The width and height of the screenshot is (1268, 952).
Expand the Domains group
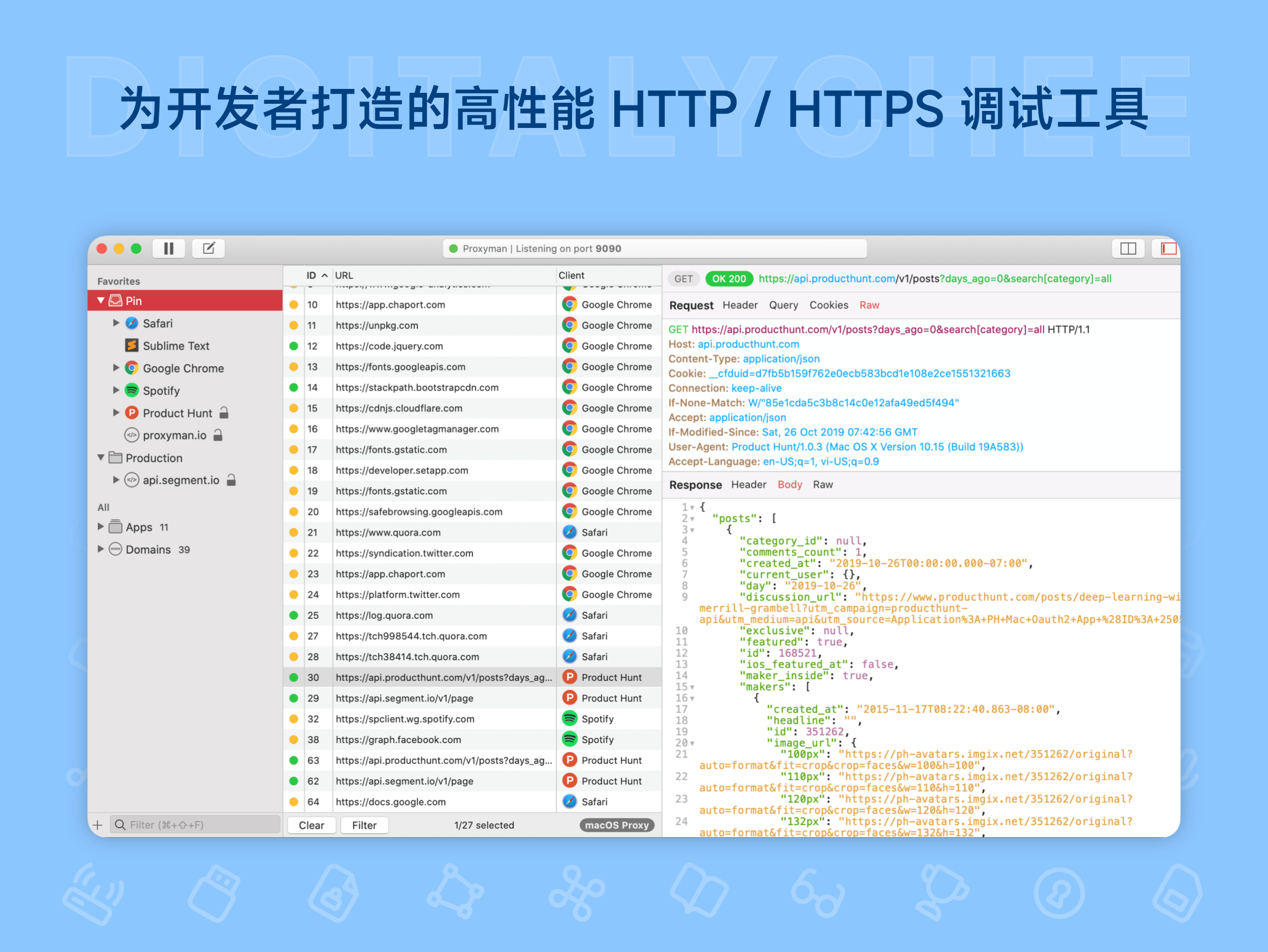(101, 549)
